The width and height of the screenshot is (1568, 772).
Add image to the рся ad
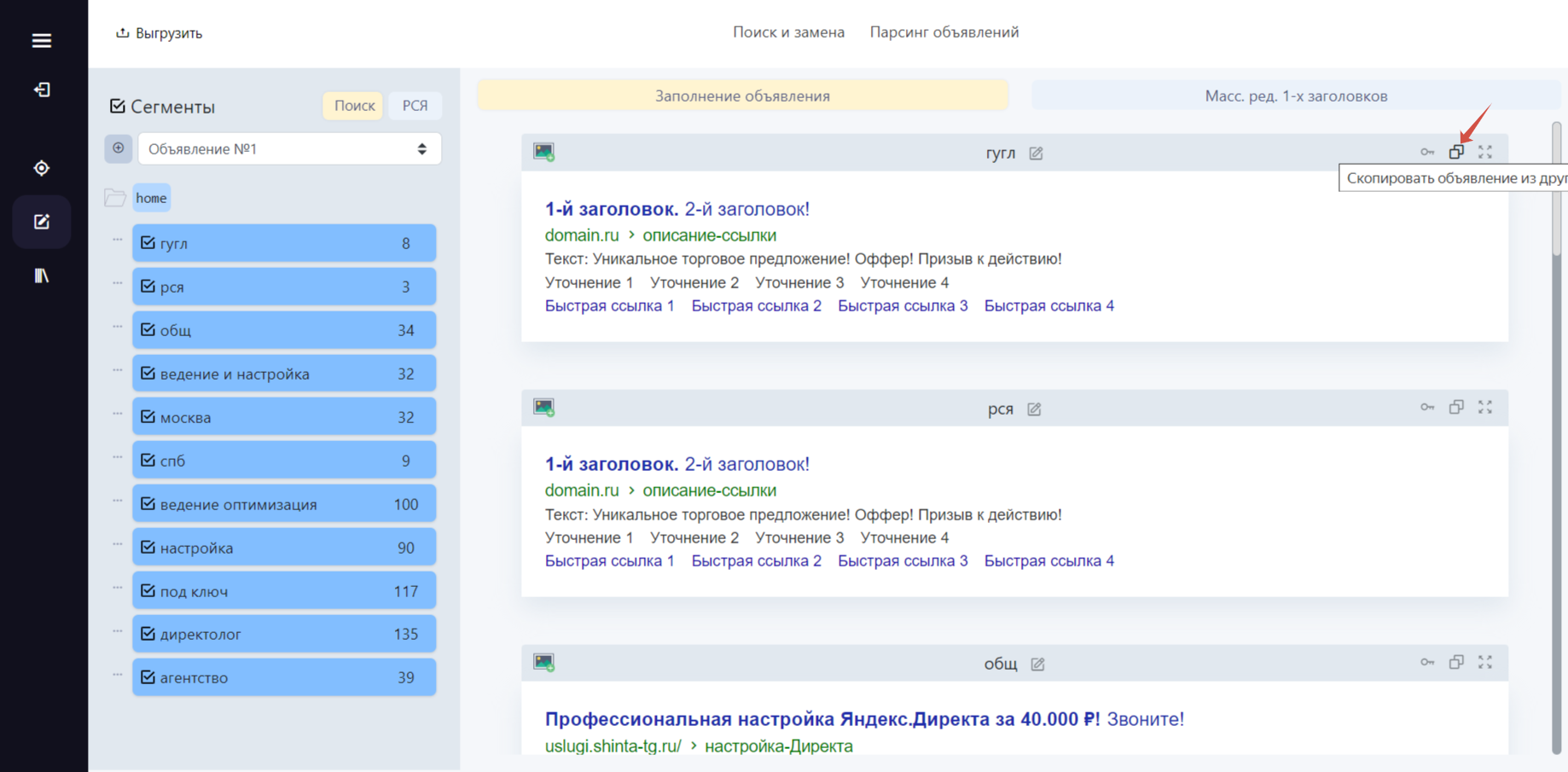(x=543, y=407)
